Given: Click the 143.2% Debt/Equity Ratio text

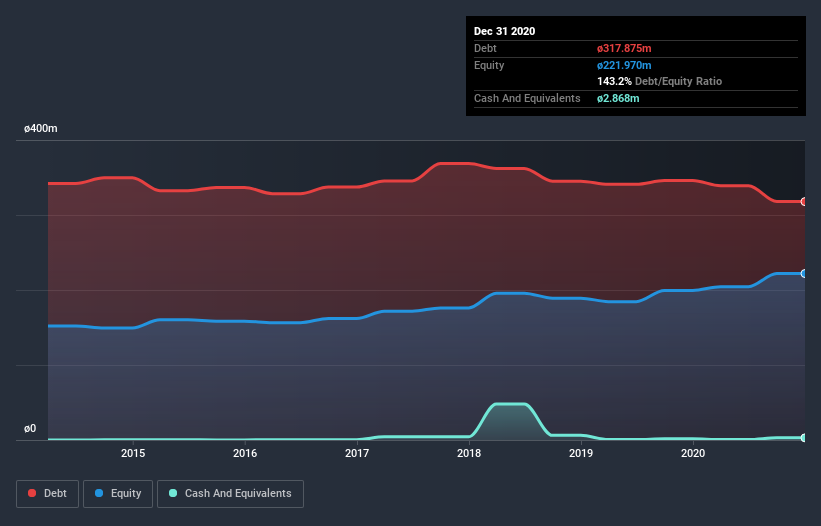Looking at the screenshot, I should (x=659, y=82).
